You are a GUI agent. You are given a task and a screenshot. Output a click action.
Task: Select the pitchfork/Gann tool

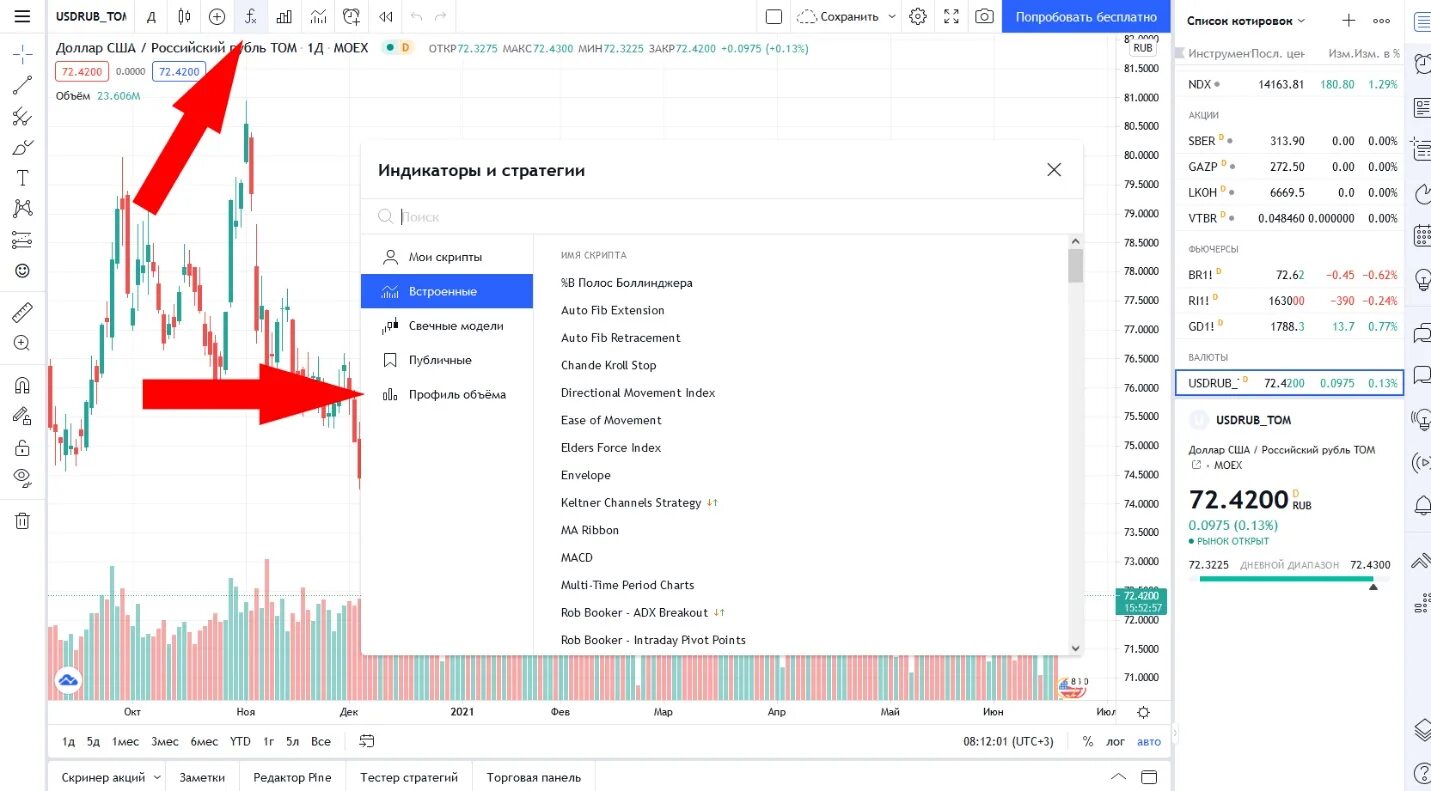[x=22, y=117]
